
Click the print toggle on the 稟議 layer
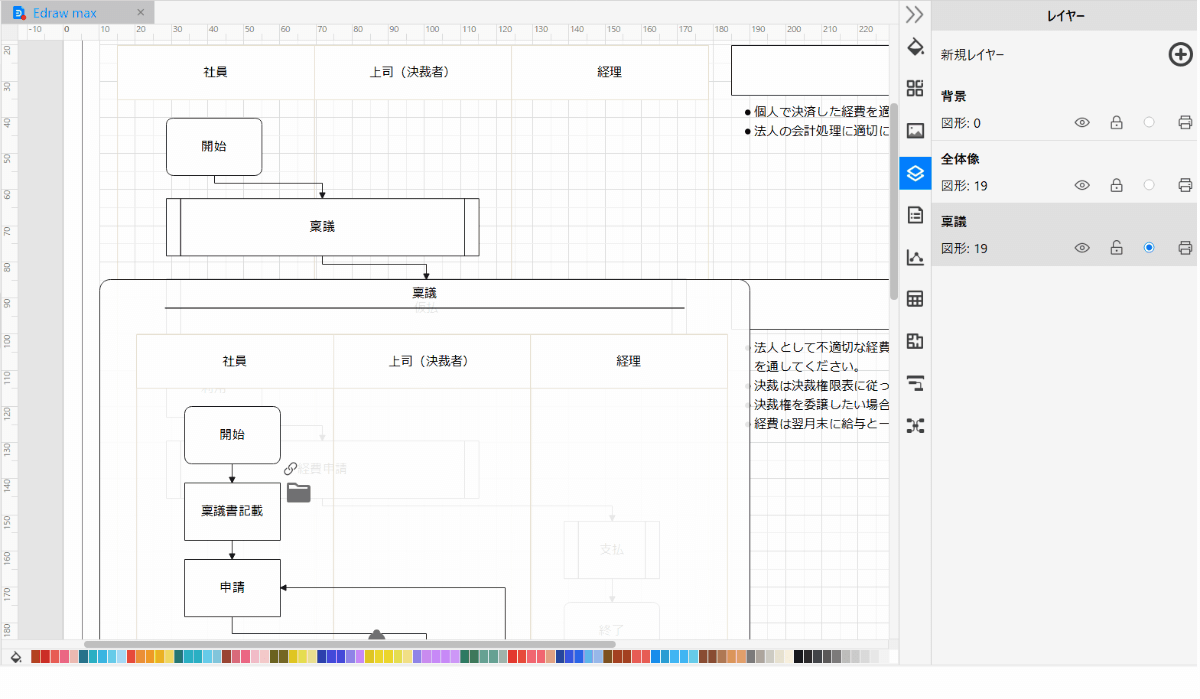[x=1184, y=247]
